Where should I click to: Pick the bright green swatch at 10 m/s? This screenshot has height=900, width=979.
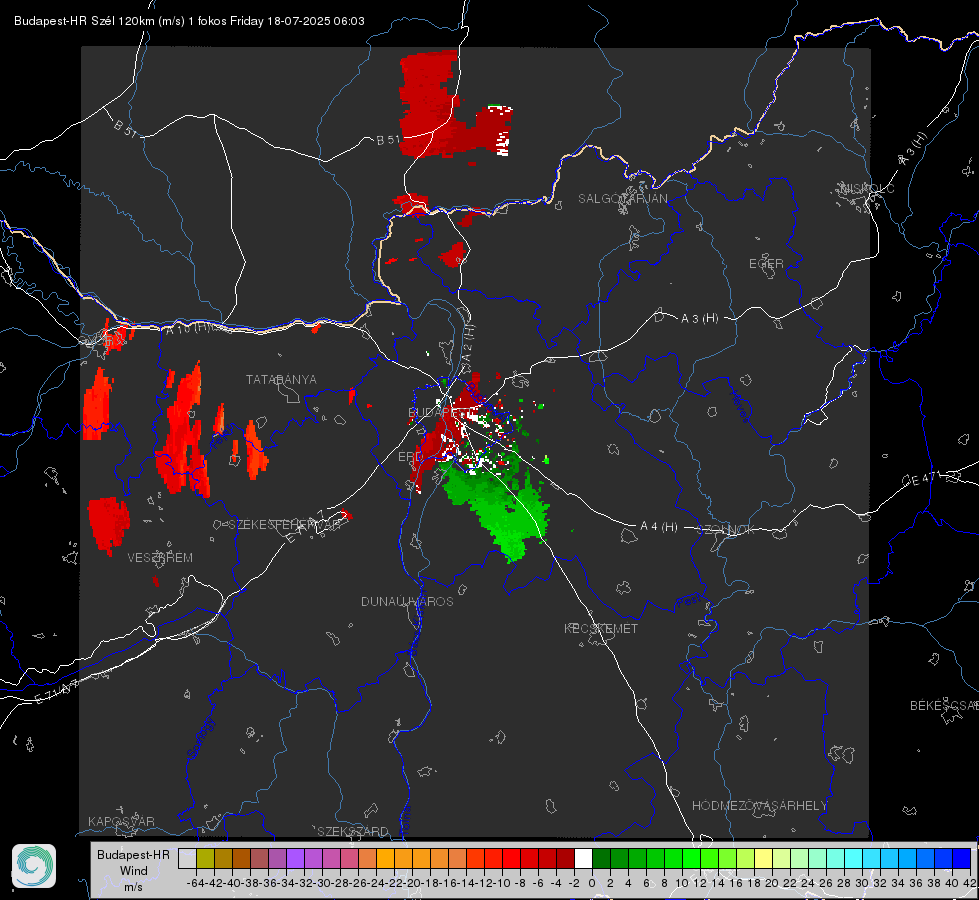pos(691,858)
